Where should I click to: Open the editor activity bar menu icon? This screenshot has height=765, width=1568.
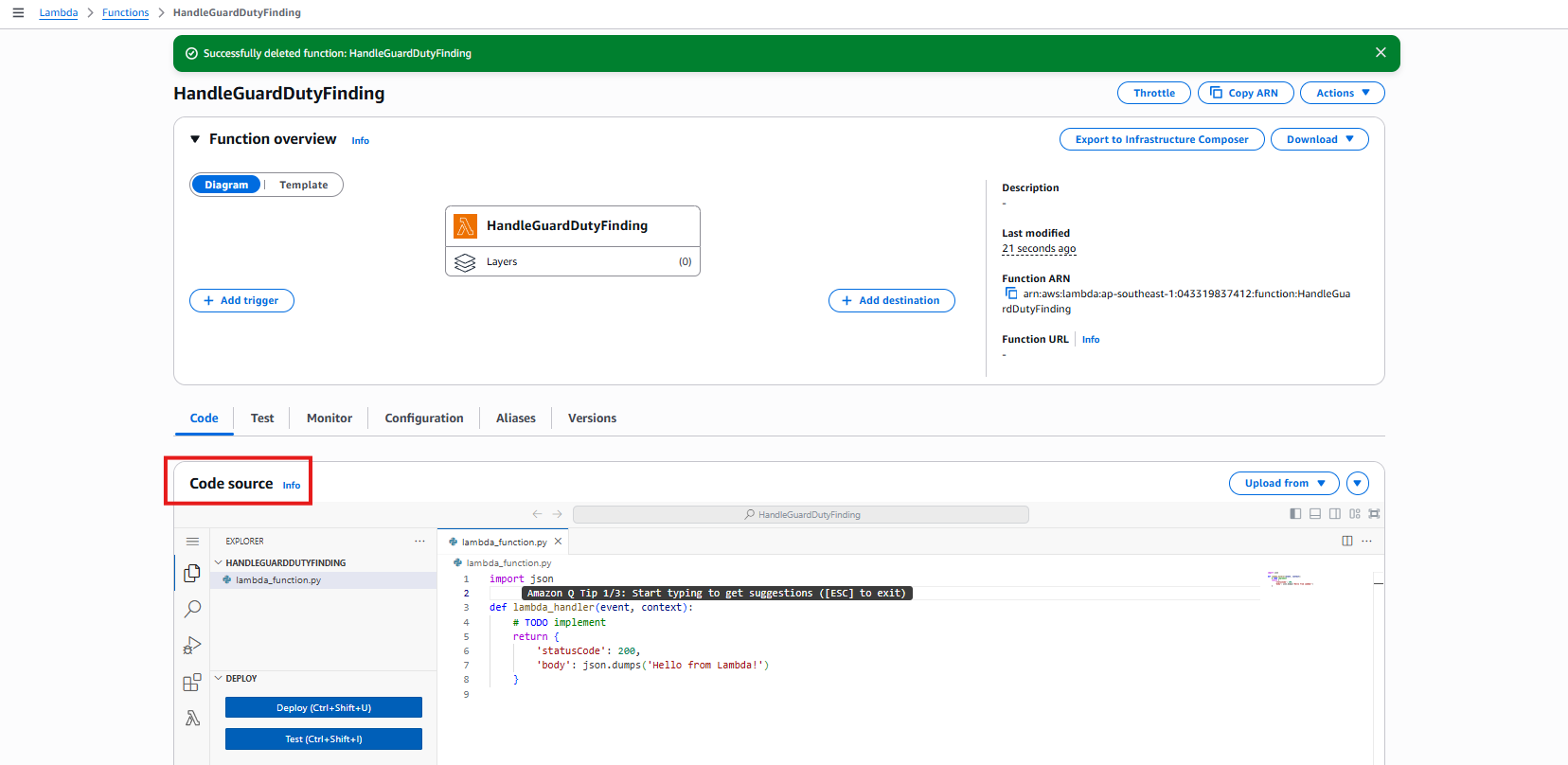point(192,542)
